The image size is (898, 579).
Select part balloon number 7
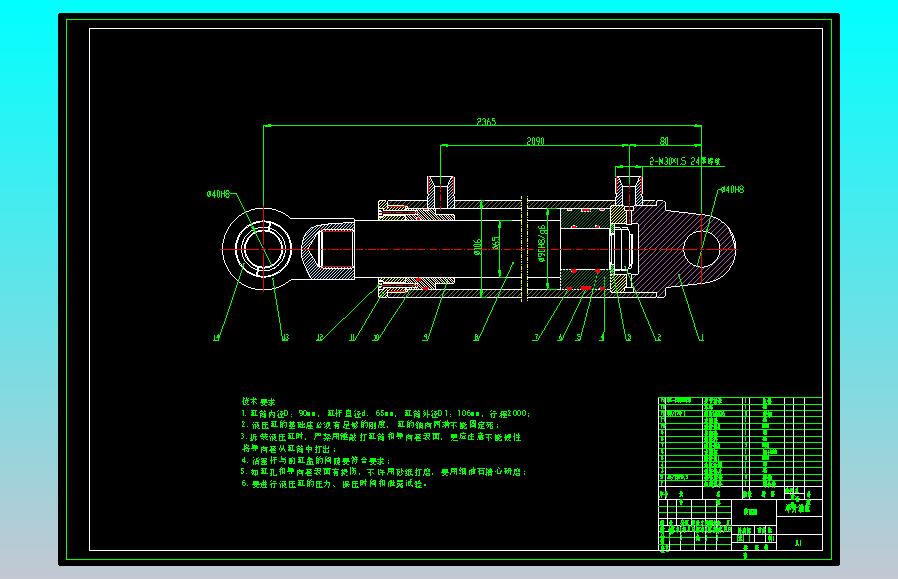[x=536, y=338]
